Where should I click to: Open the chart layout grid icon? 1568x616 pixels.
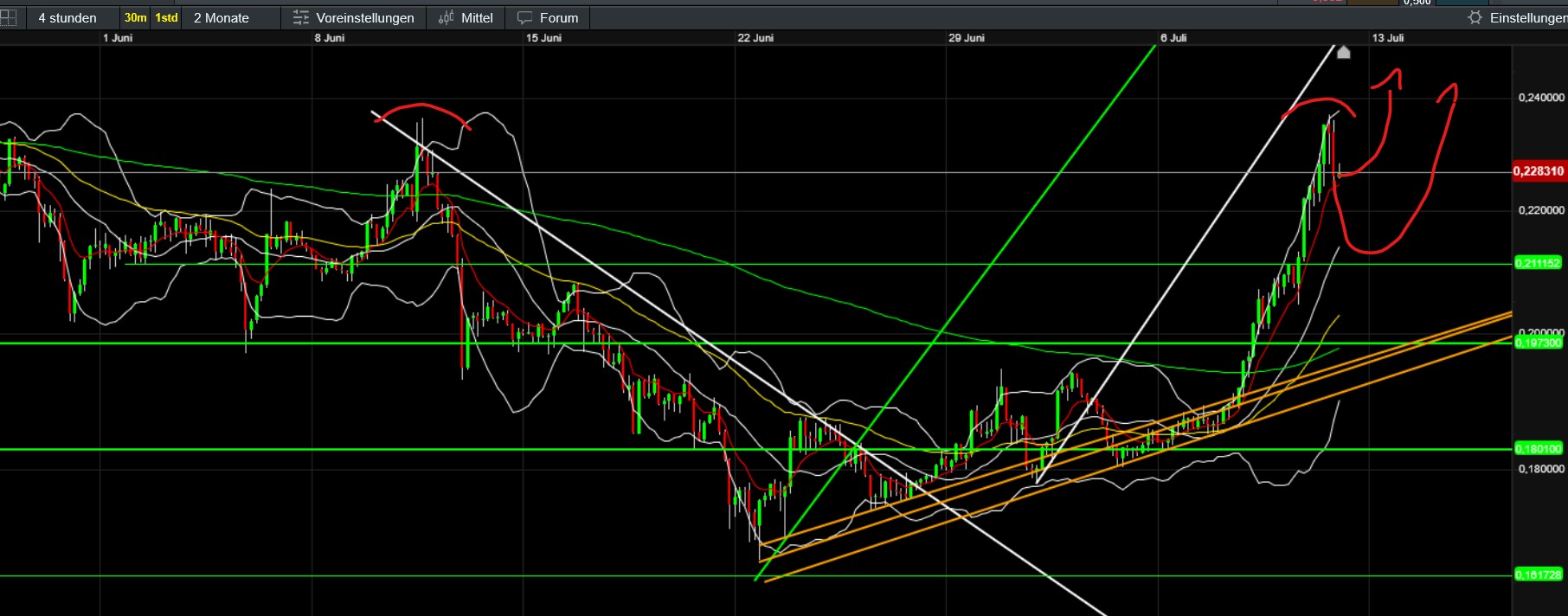(8, 18)
